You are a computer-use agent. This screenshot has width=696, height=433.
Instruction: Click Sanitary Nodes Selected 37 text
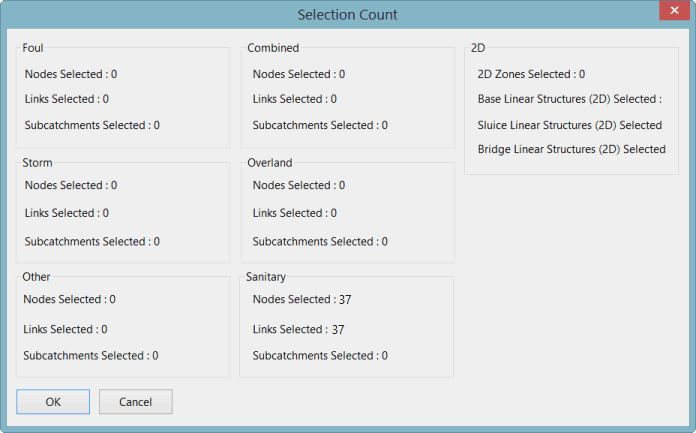(302, 299)
